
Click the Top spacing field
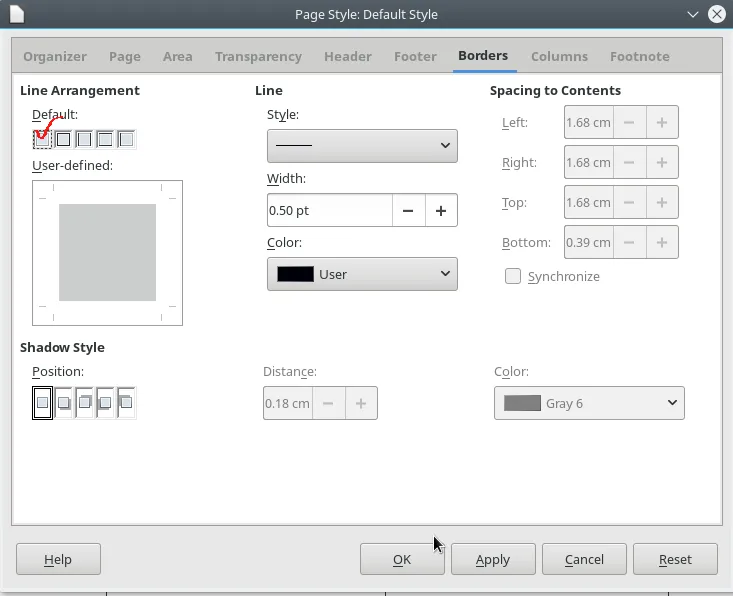click(589, 202)
